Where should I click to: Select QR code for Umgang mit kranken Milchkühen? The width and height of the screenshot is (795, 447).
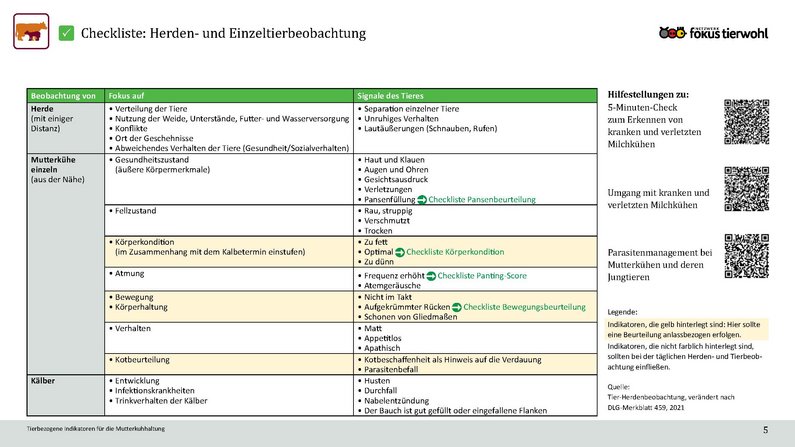tap(749, 189)
